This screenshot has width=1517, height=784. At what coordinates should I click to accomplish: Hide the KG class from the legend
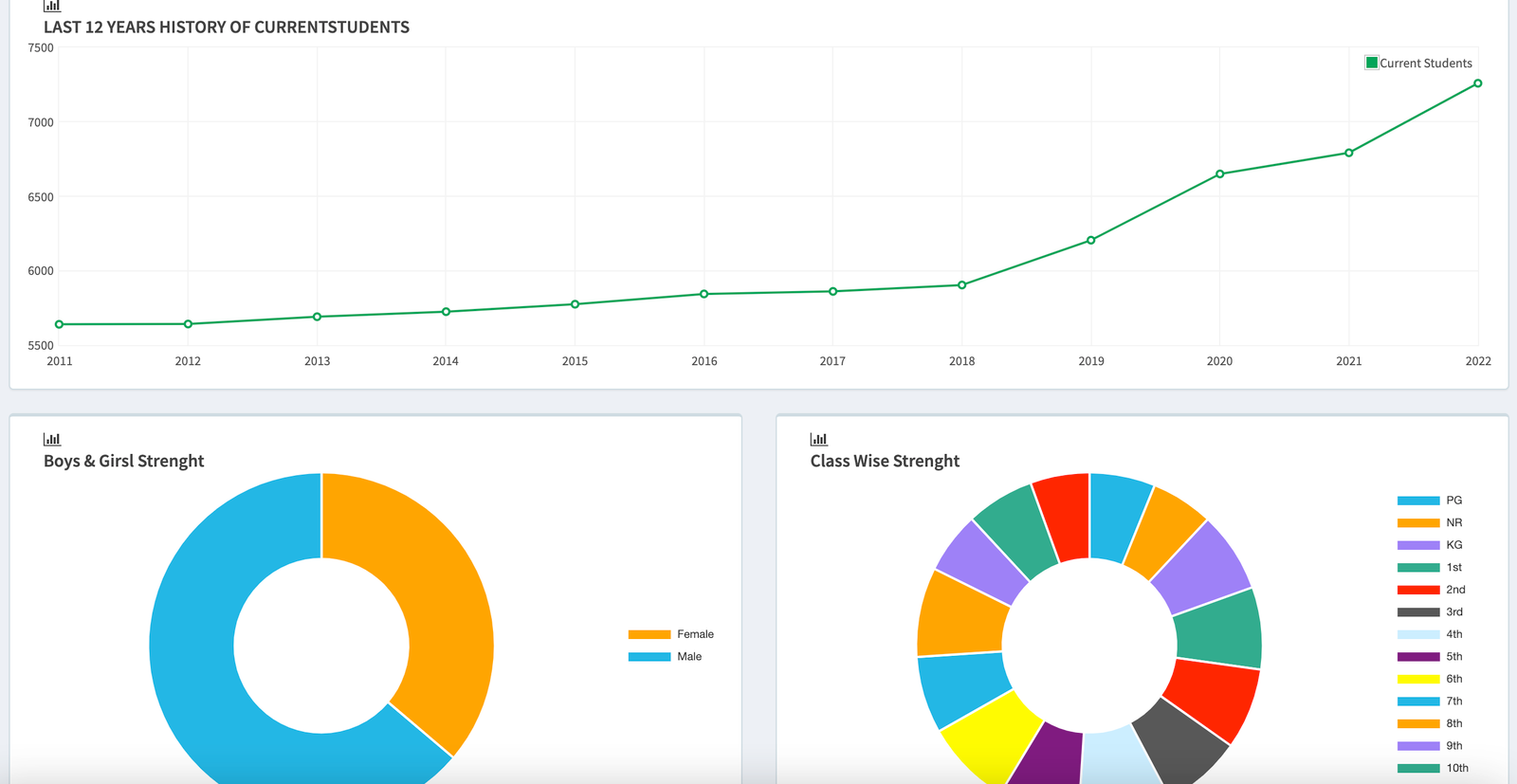click(1430, 545)
